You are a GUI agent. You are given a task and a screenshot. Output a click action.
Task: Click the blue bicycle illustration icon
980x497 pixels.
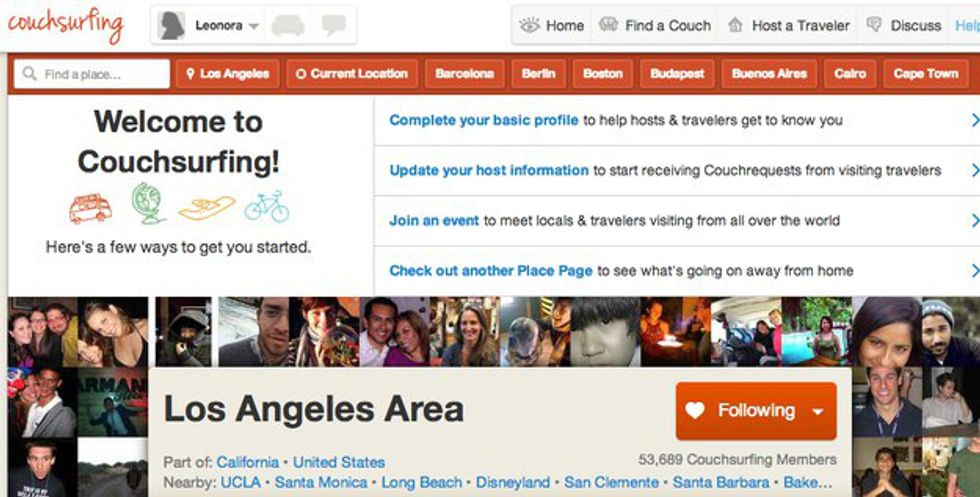click(267, 206)
